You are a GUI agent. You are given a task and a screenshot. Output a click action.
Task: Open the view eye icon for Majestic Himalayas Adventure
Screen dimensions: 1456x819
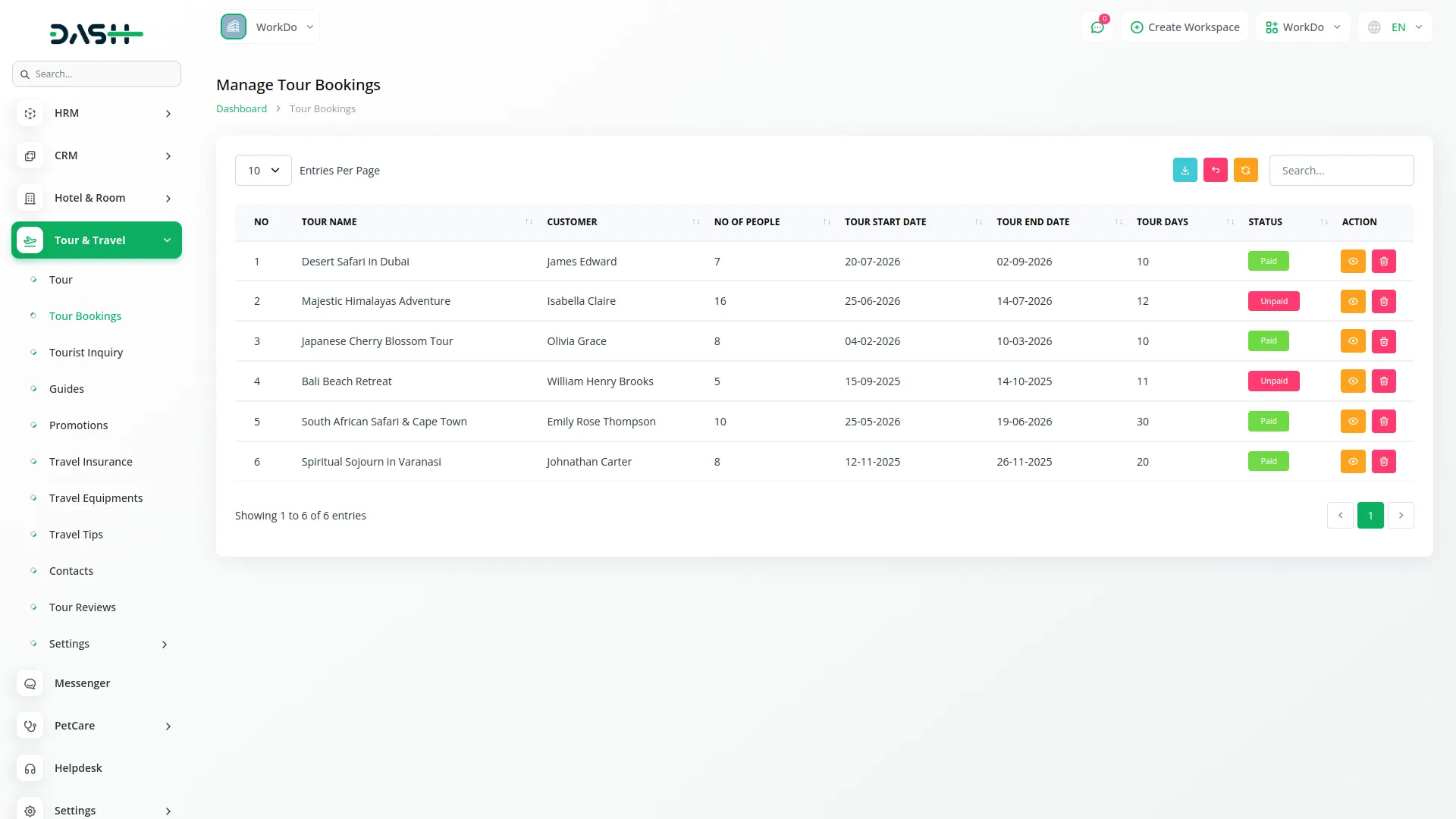(x=1354, y=301)
